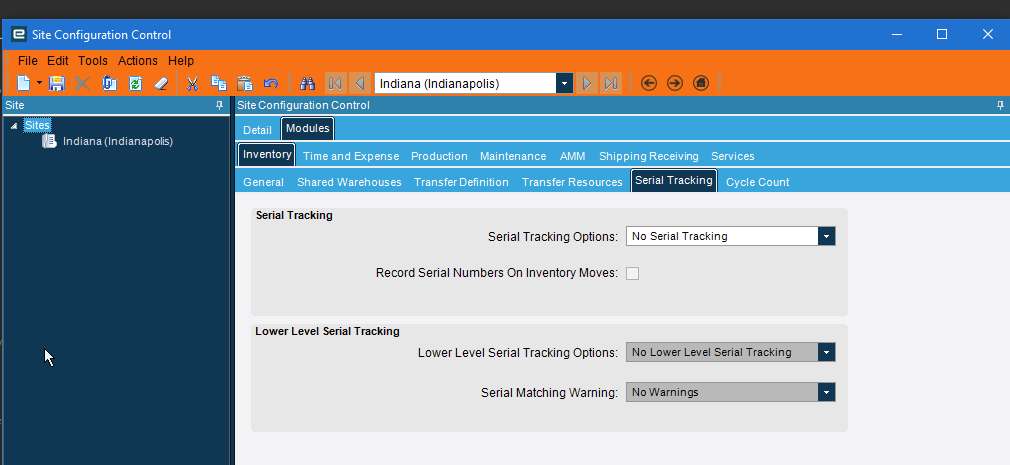1010x465 pixels.
Task: Select Indiana (Indianapolis) in the site tree
Action: point(118,141)
